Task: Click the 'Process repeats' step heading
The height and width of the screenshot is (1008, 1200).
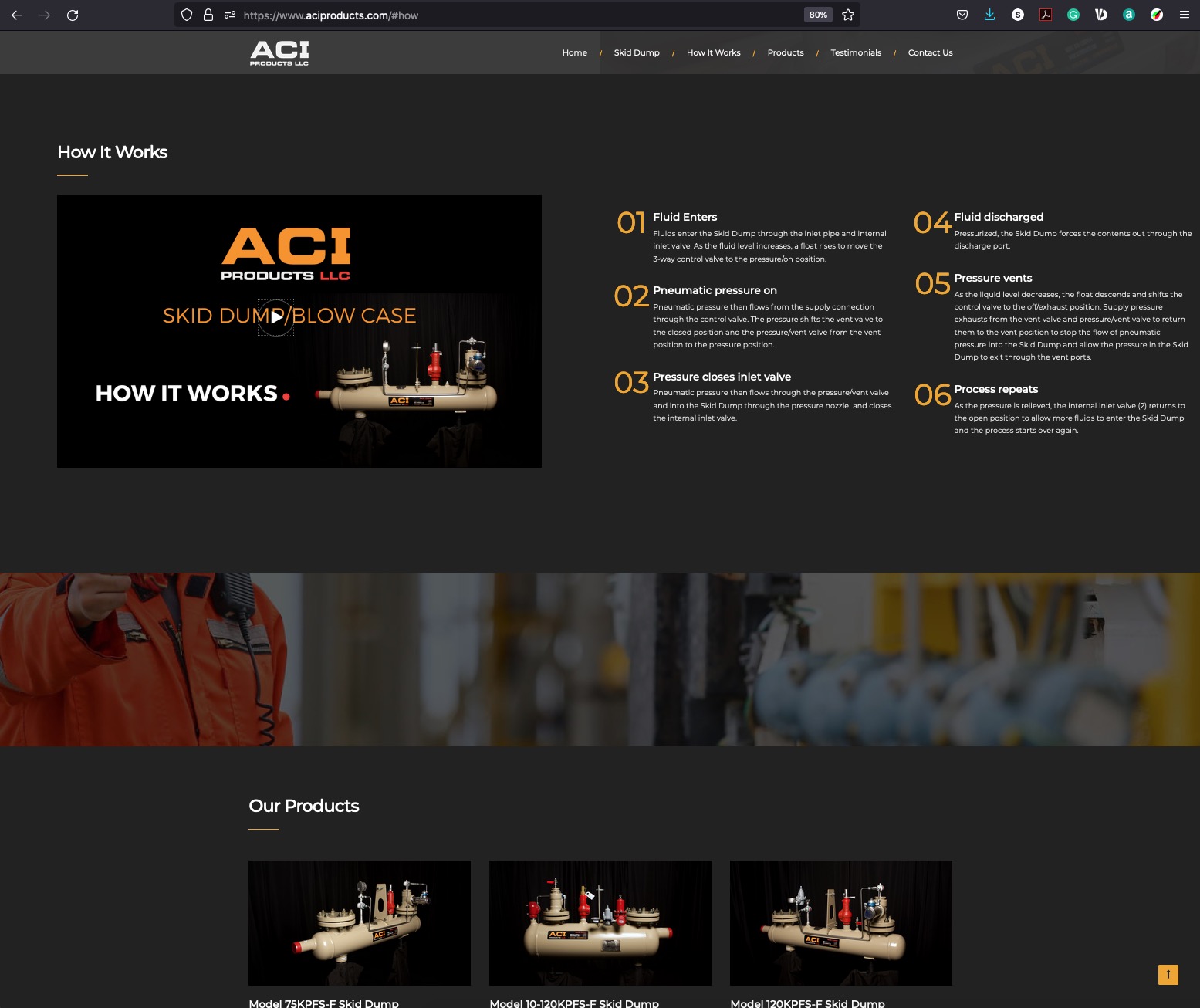Action: [x=996, y=389]
